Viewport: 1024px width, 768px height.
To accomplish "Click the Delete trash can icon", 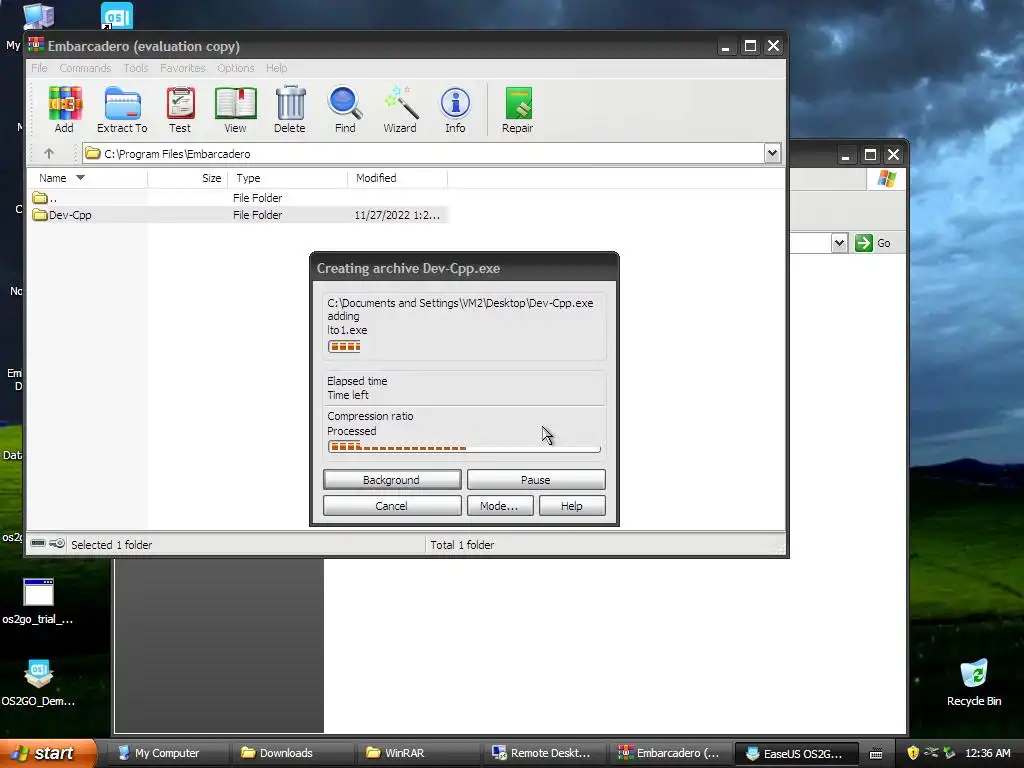I will pyautogui.click(x=290, y=109).
